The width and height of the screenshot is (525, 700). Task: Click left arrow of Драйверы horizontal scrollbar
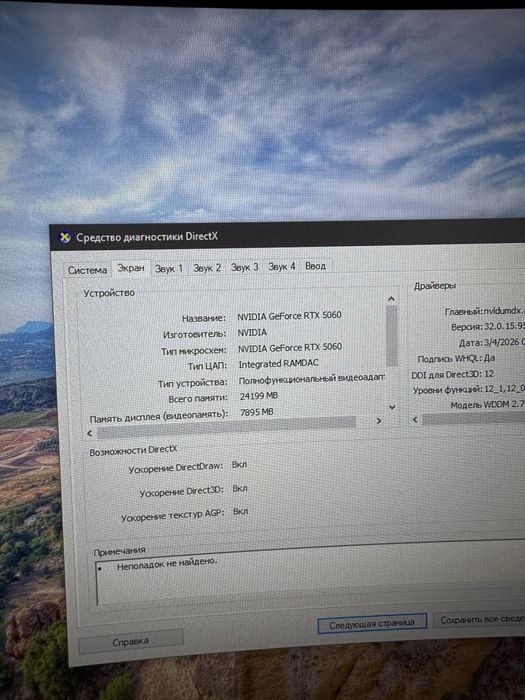416,419
